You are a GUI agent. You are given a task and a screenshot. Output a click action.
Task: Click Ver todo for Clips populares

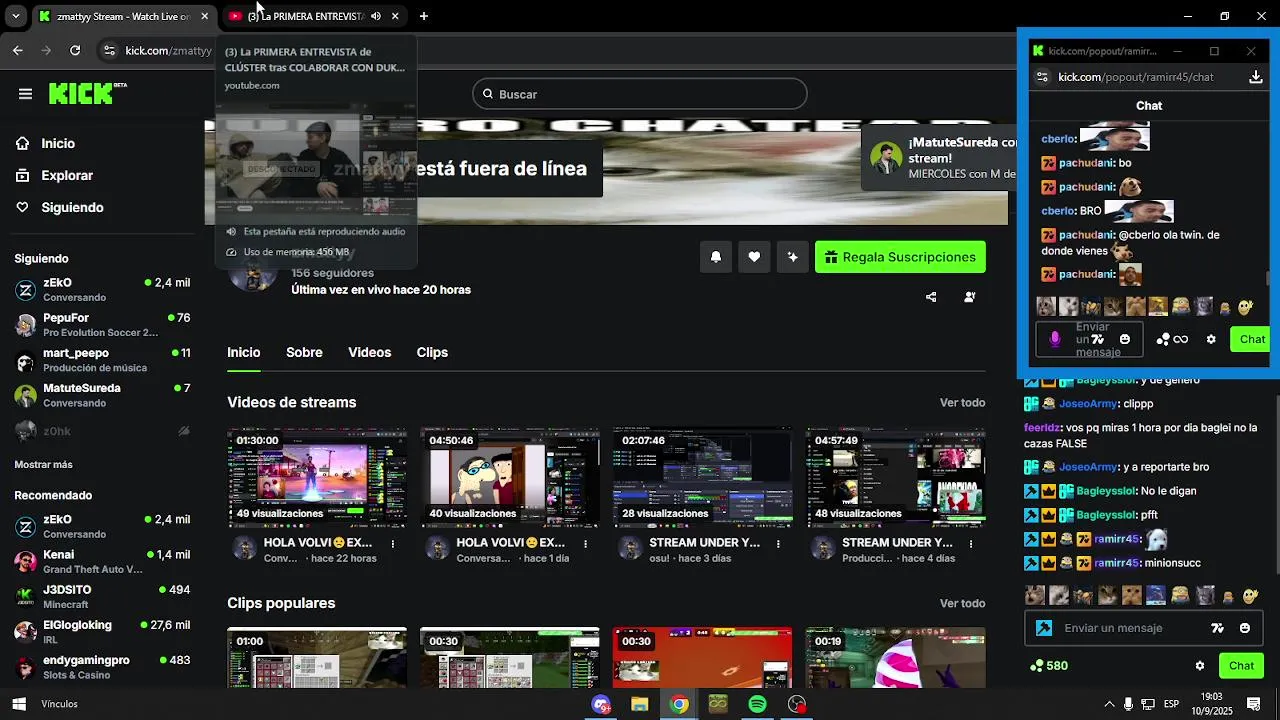click(x=962, y=603)
